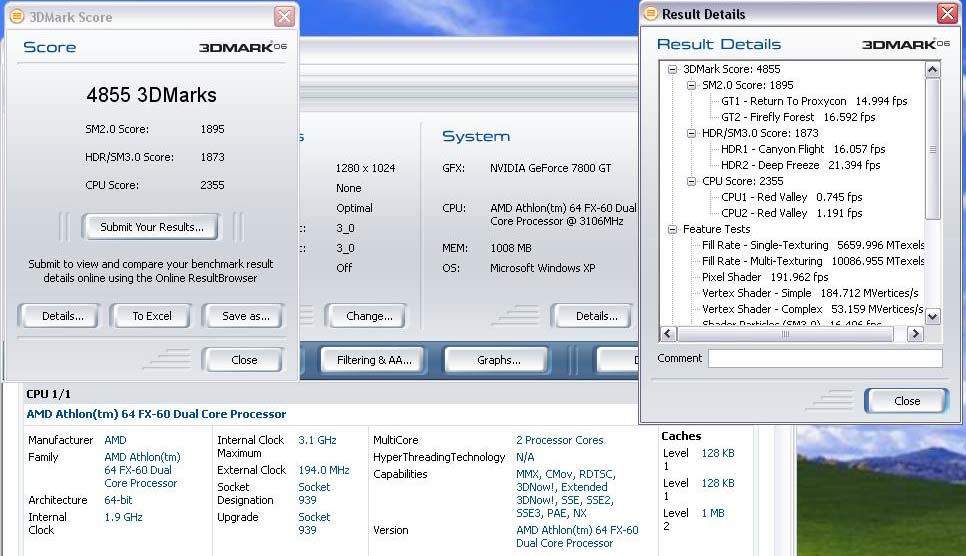The height and width of the screenshot is (556, 966).
Task: Select Vertex Shader - Simple row
Action: point(810,293)
